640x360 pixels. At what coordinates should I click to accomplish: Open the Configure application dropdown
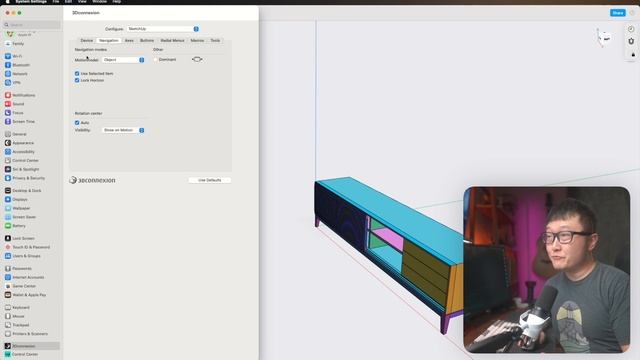(163, 29)
